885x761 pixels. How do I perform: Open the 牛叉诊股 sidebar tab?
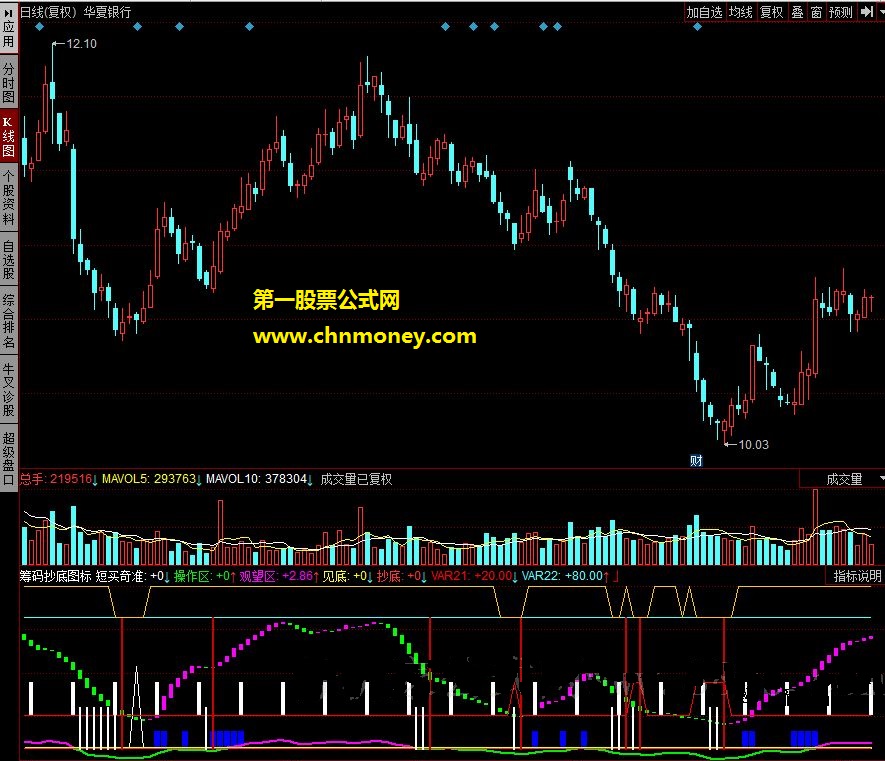[x=8, y=390]
